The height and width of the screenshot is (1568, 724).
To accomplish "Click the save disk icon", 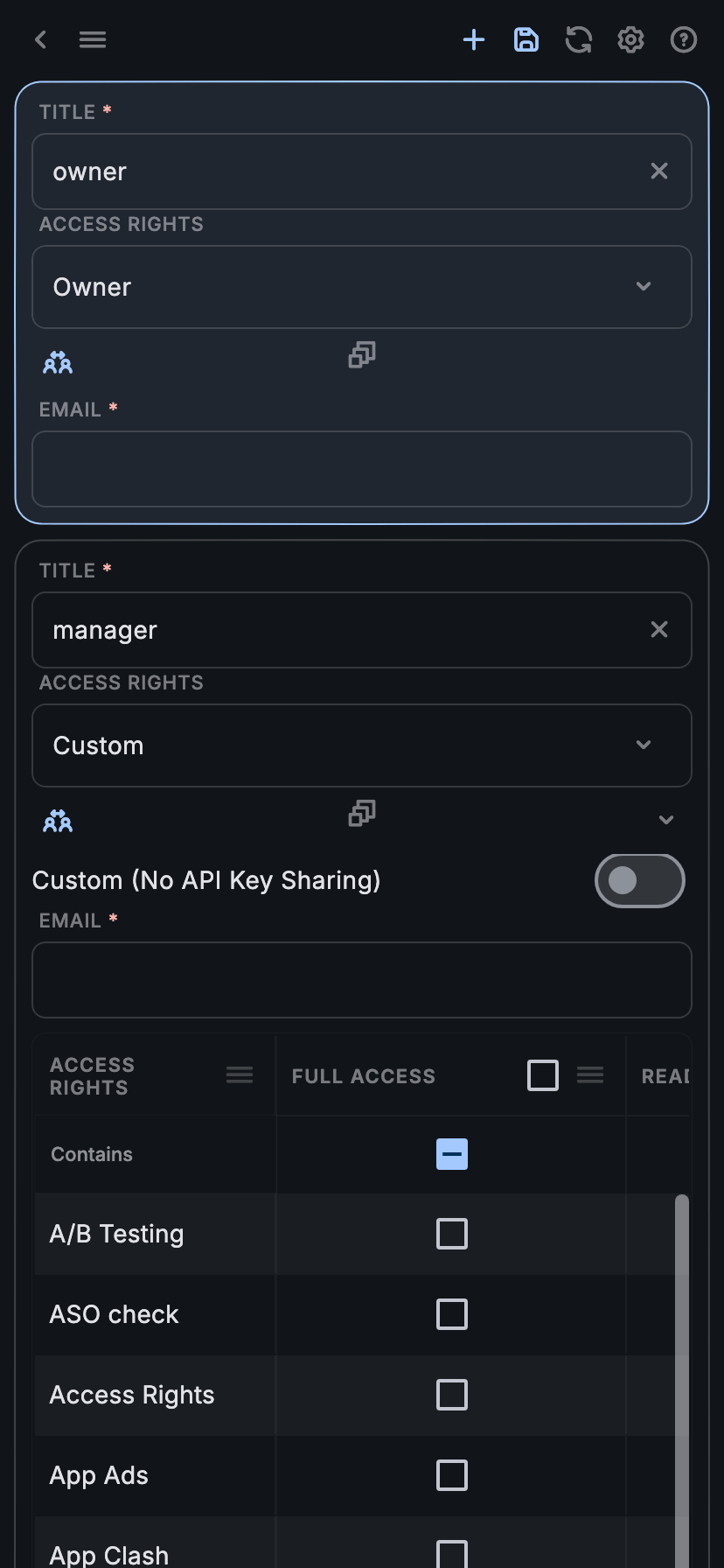I will 526,39.
